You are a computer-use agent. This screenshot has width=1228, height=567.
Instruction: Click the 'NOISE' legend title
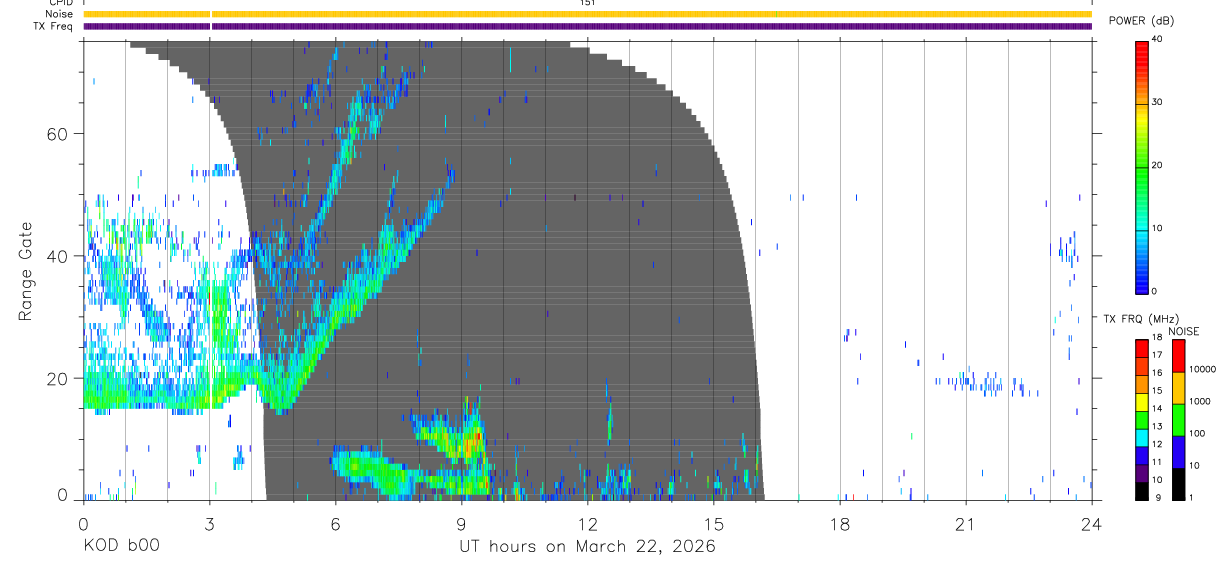click(x=1184, y=331)
